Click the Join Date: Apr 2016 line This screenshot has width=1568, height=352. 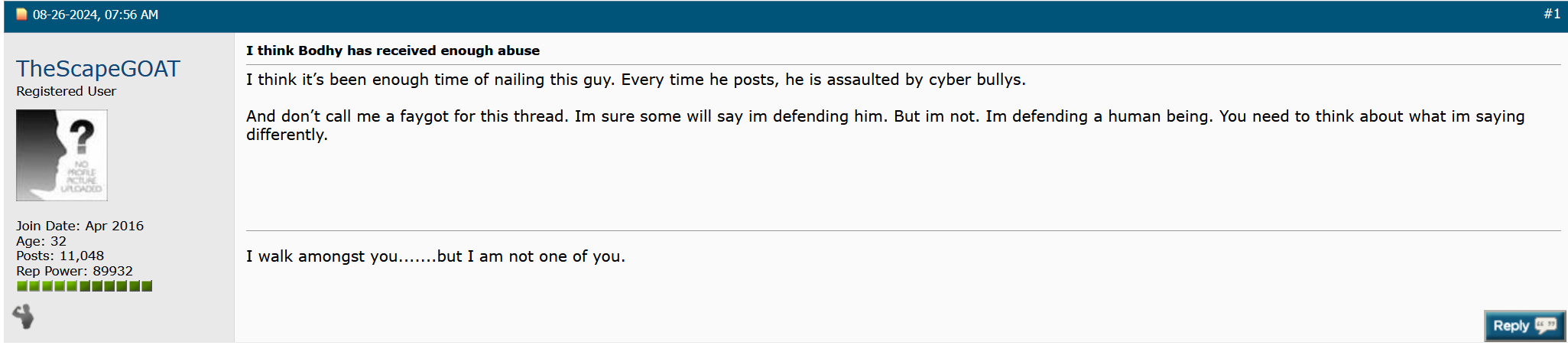[80, 226]
